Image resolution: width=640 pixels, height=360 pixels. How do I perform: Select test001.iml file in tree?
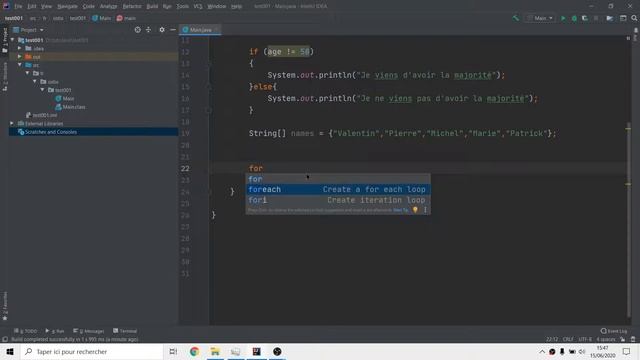point(42,115)
